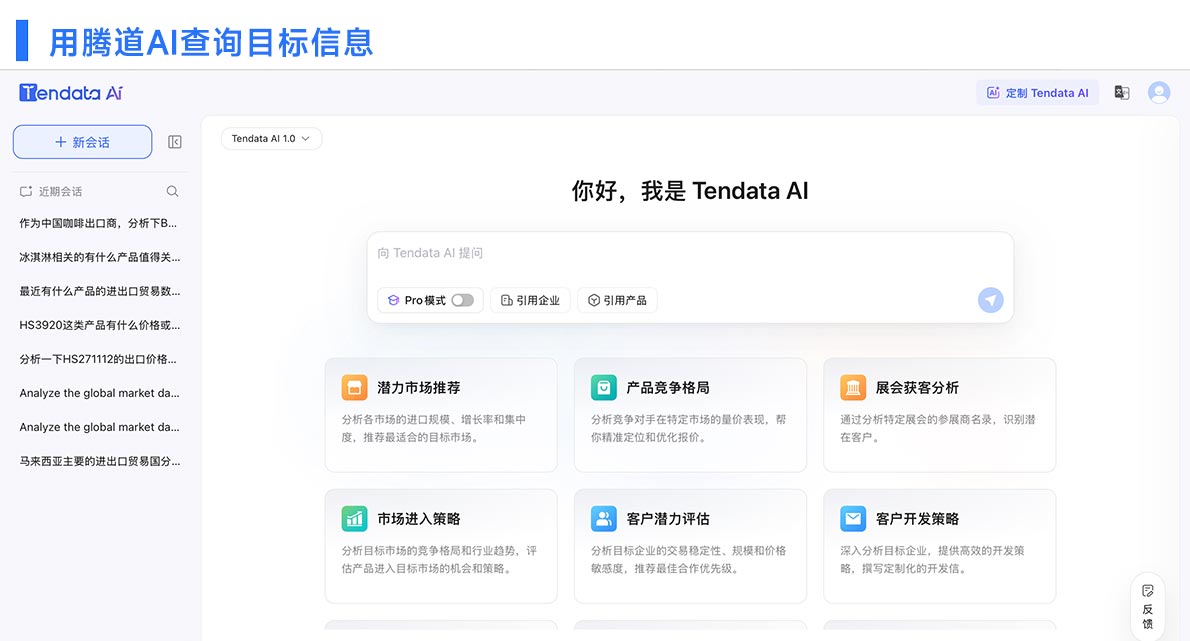The width and height of the screenshot is (1190, 641).
Task: Select the 市场进入策略 chart icon
Action: tap(354, 518)
